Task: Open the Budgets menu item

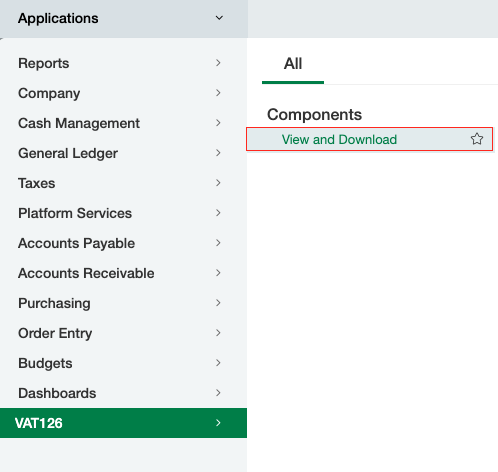Action: tap(123, 363)
